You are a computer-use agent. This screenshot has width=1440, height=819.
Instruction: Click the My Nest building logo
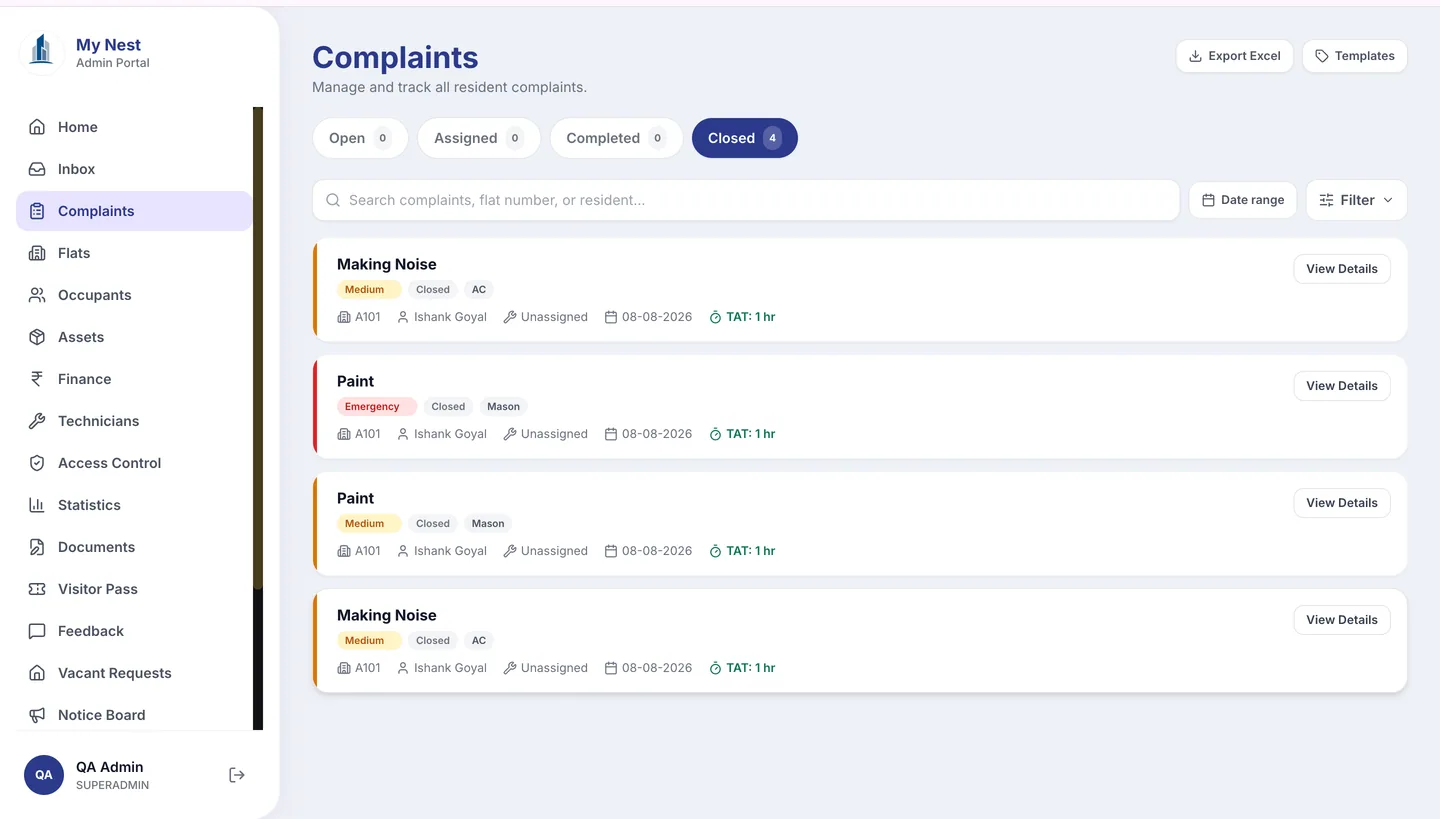coord(42,51)
